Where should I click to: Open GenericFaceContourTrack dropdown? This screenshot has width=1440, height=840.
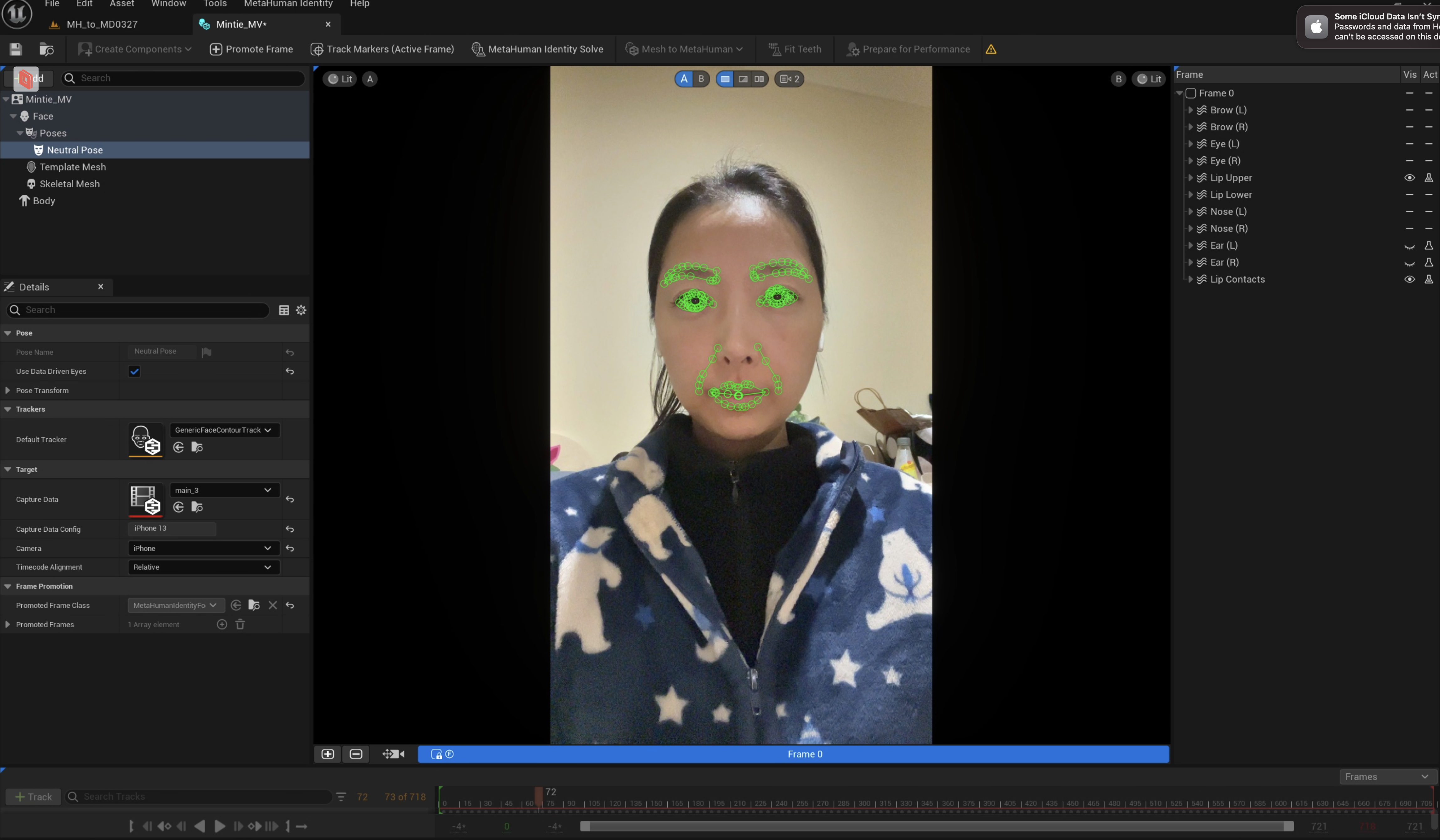[224, 430]
